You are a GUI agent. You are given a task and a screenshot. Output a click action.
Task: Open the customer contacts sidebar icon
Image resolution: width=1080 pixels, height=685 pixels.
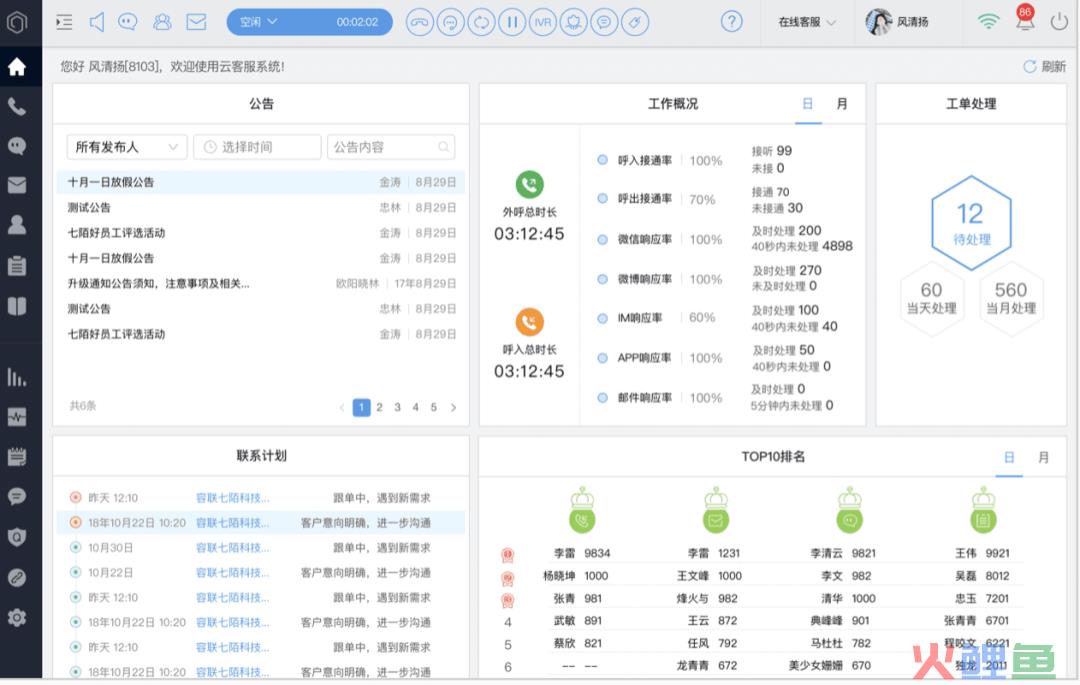17,224
